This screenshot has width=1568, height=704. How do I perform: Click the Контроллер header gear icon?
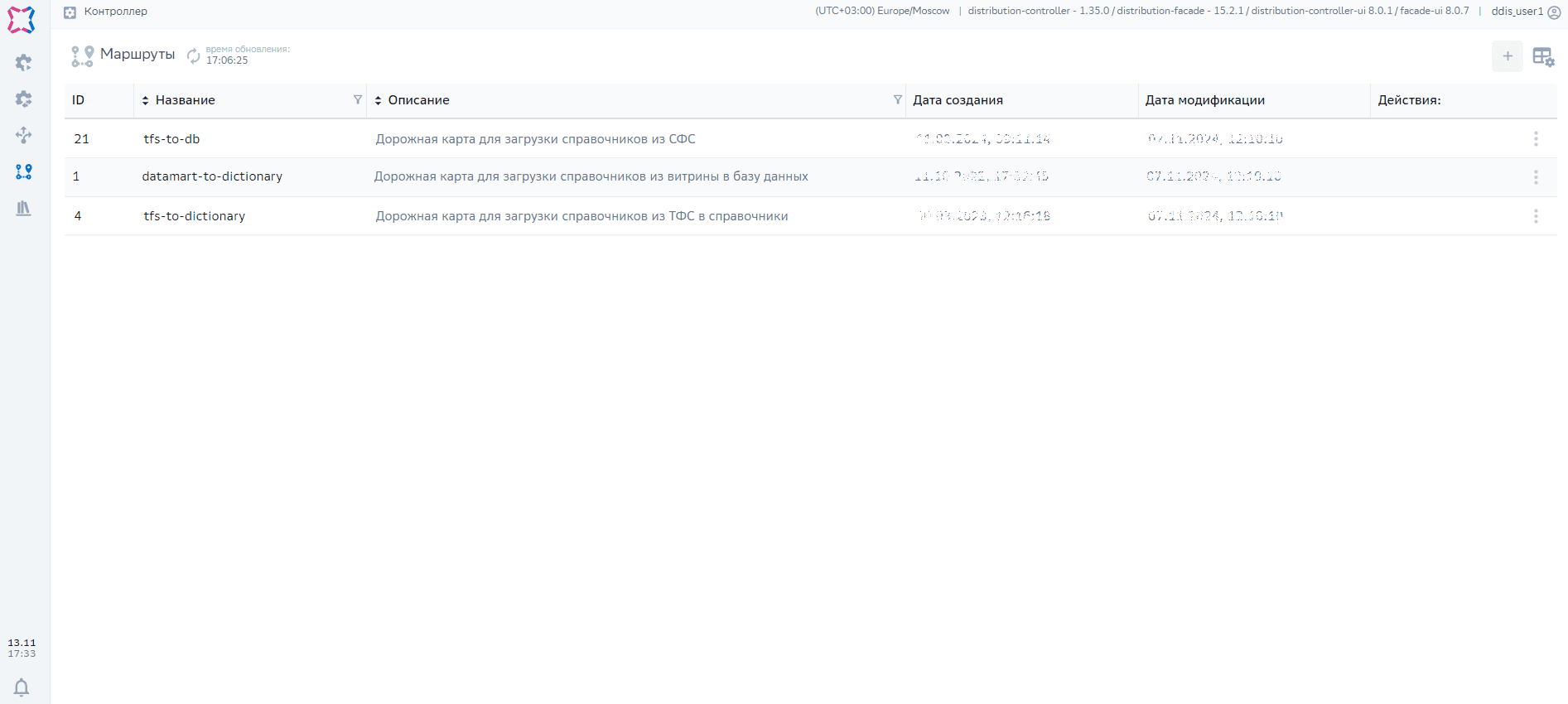point(70,12)
